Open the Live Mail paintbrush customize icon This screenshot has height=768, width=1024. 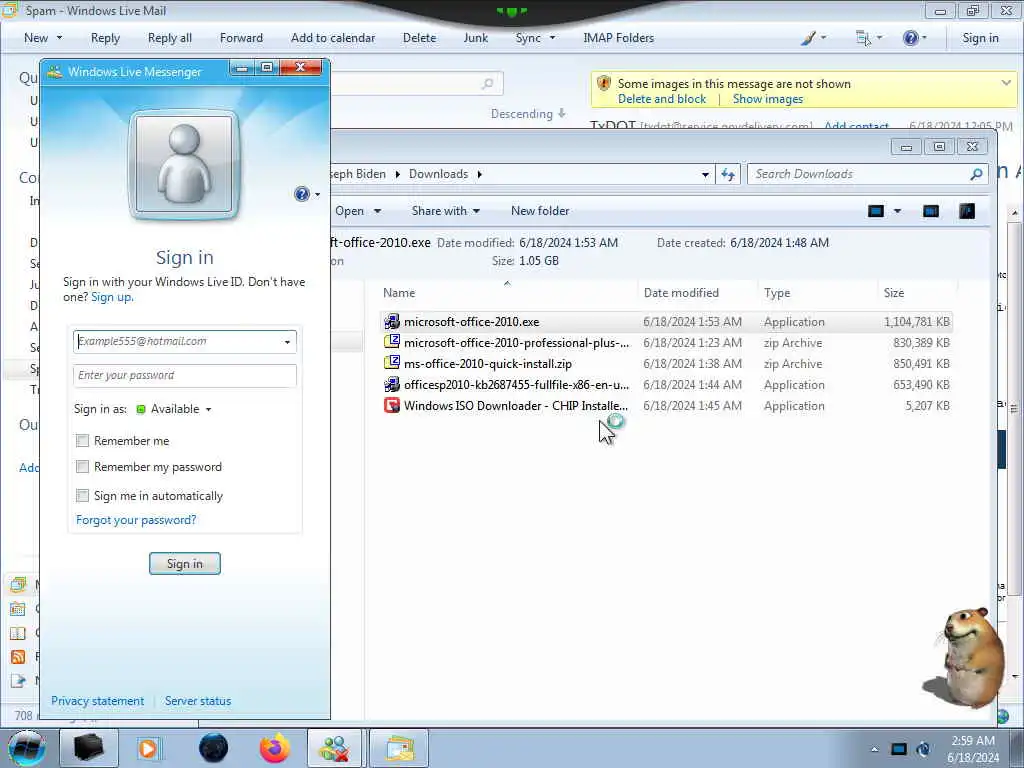click(808, 38)
